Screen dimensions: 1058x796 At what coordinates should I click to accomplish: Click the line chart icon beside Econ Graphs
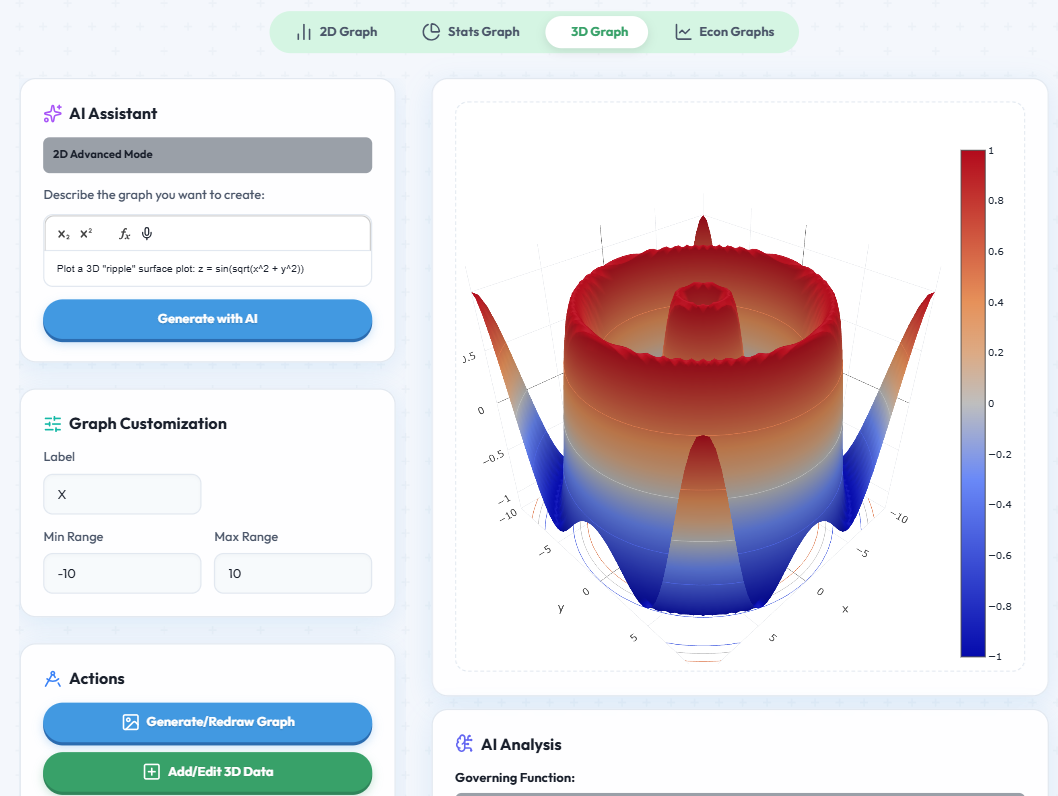click(683, 31)
